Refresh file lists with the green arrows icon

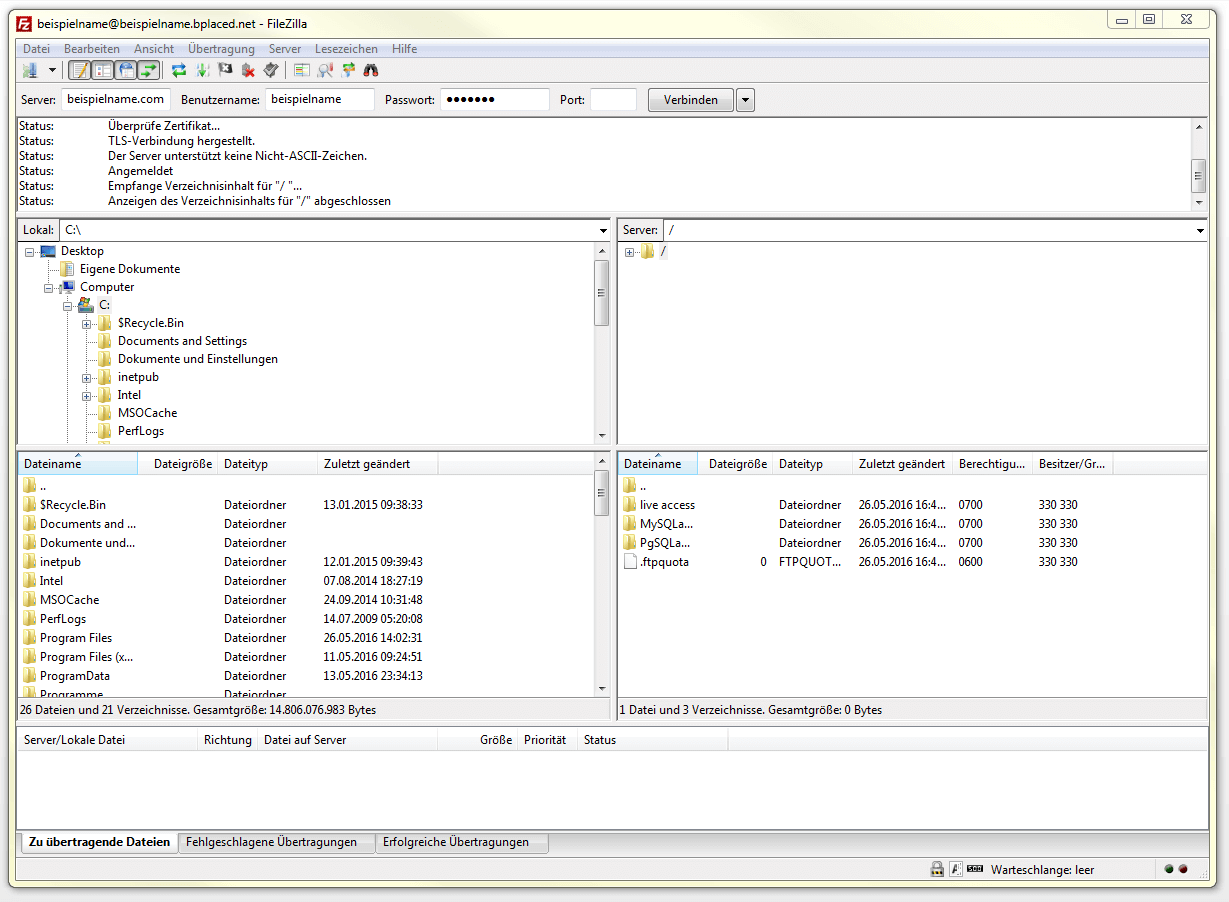click(x=179, y=70)
